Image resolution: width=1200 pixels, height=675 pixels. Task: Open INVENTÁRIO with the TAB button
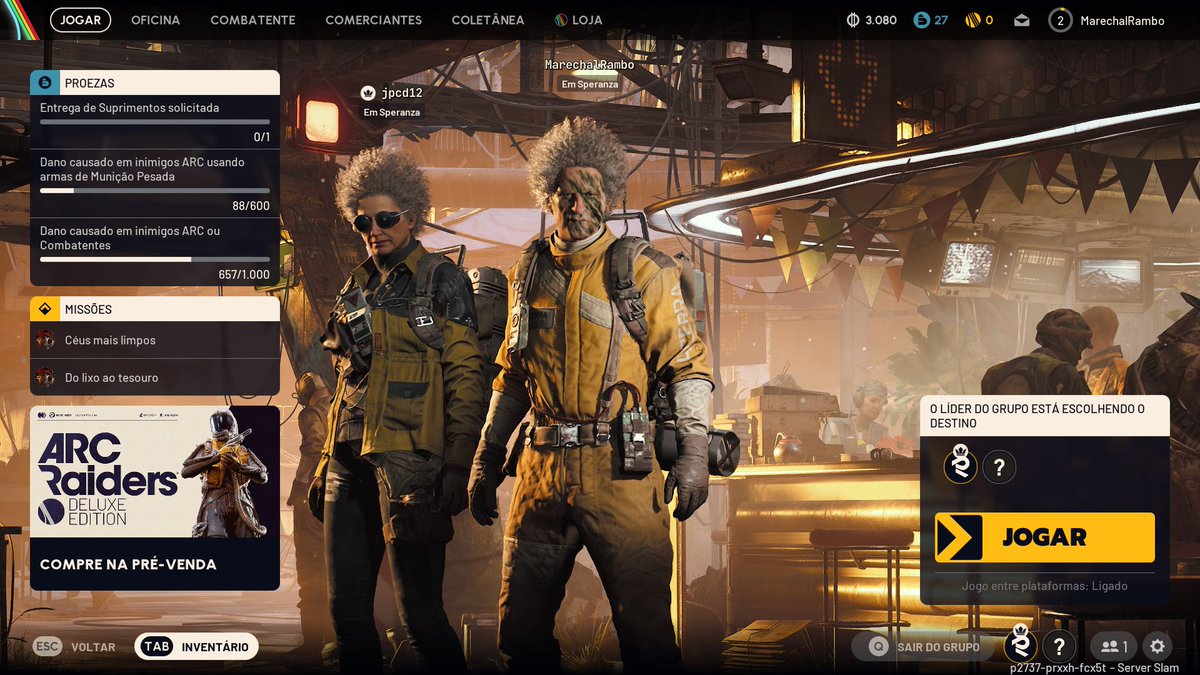point(196,647)
